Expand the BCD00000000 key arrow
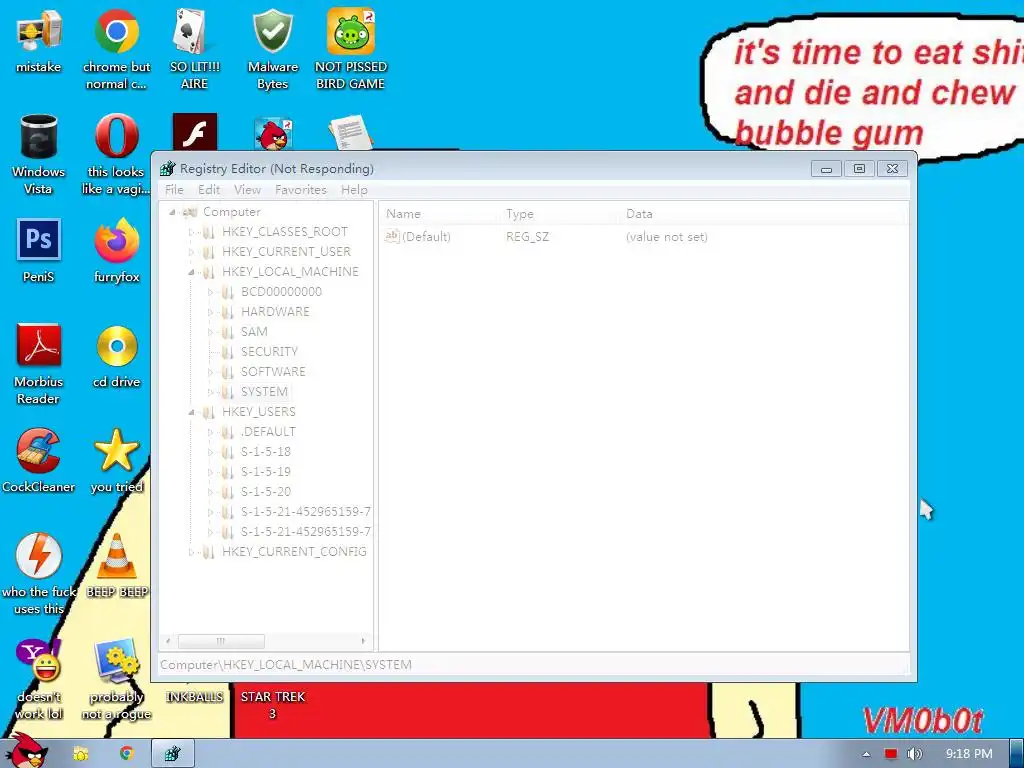The image size is (1024, 768). pos(210,292)
